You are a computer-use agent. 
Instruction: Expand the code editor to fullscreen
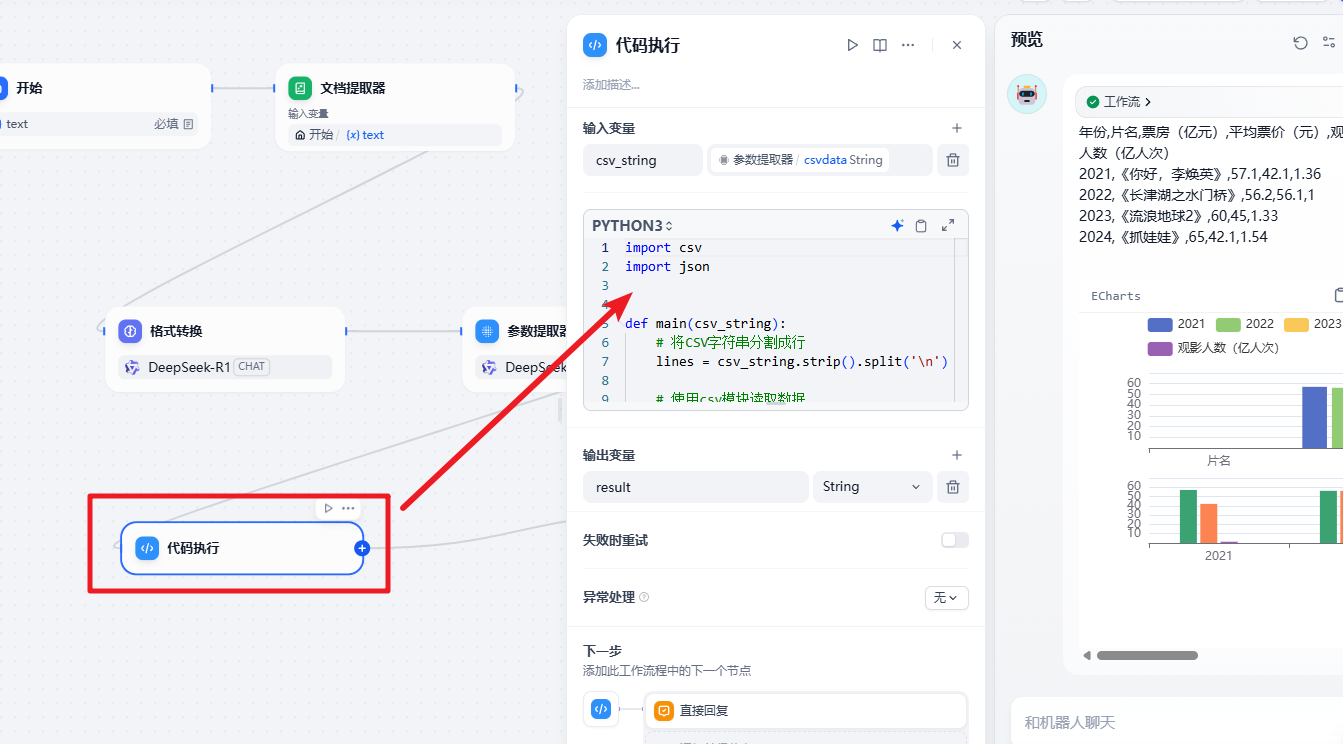click(x=948, y=226)
